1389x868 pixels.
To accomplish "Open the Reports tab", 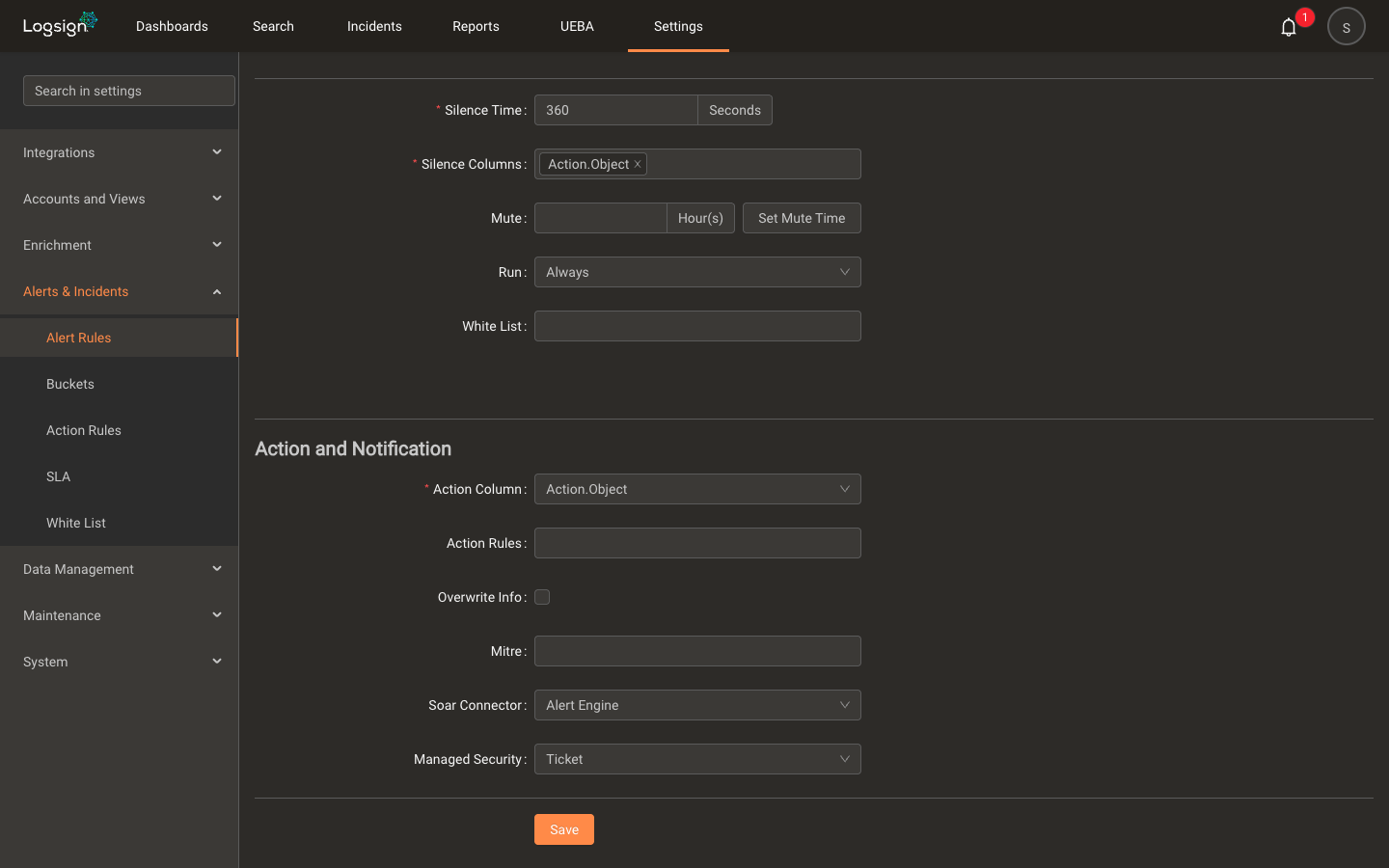I will click(476, 26).
